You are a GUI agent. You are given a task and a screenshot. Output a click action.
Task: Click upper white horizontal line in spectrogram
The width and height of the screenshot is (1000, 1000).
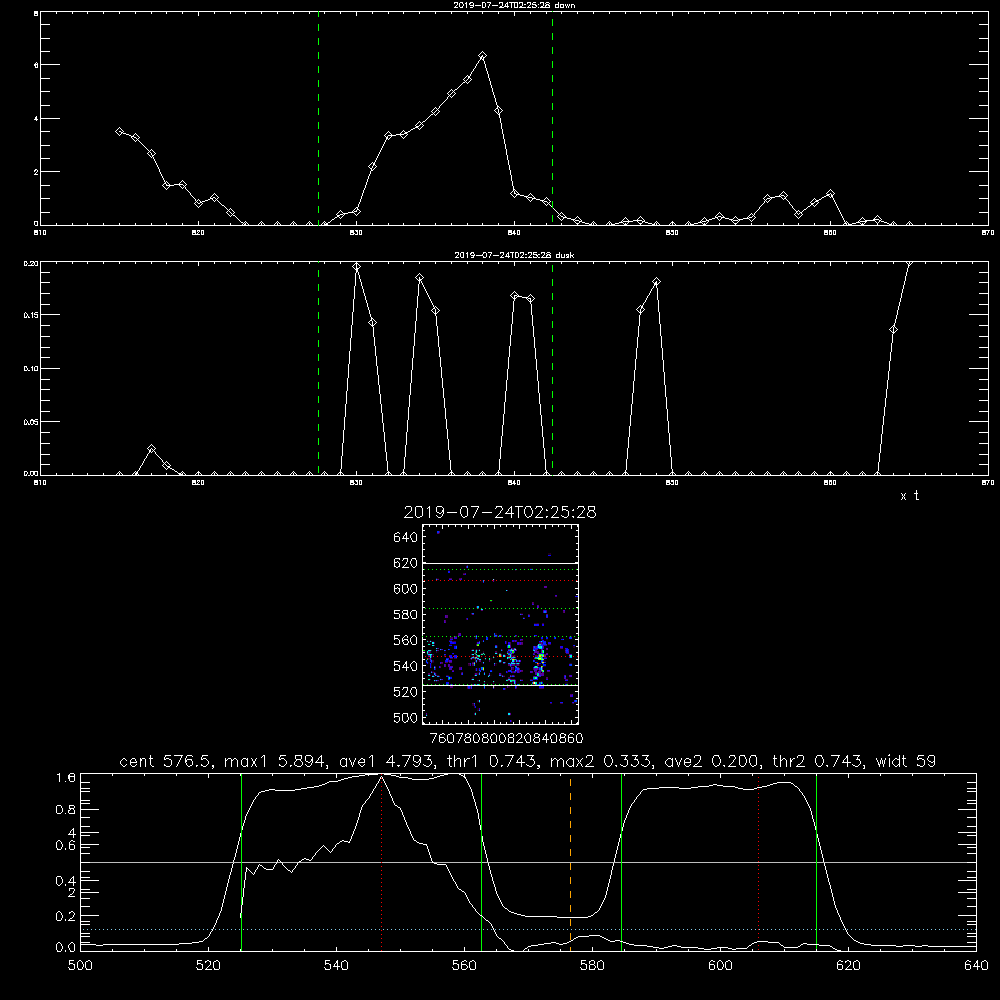tap(501, 563)
